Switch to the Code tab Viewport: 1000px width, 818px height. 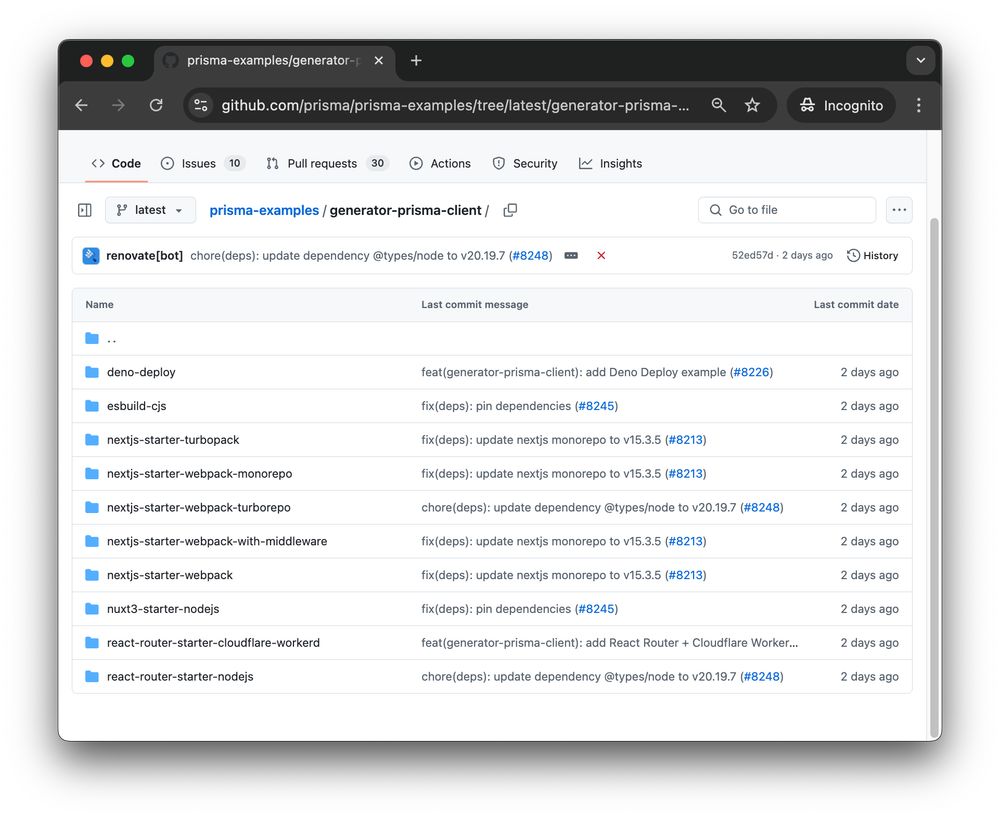[116, 164]
